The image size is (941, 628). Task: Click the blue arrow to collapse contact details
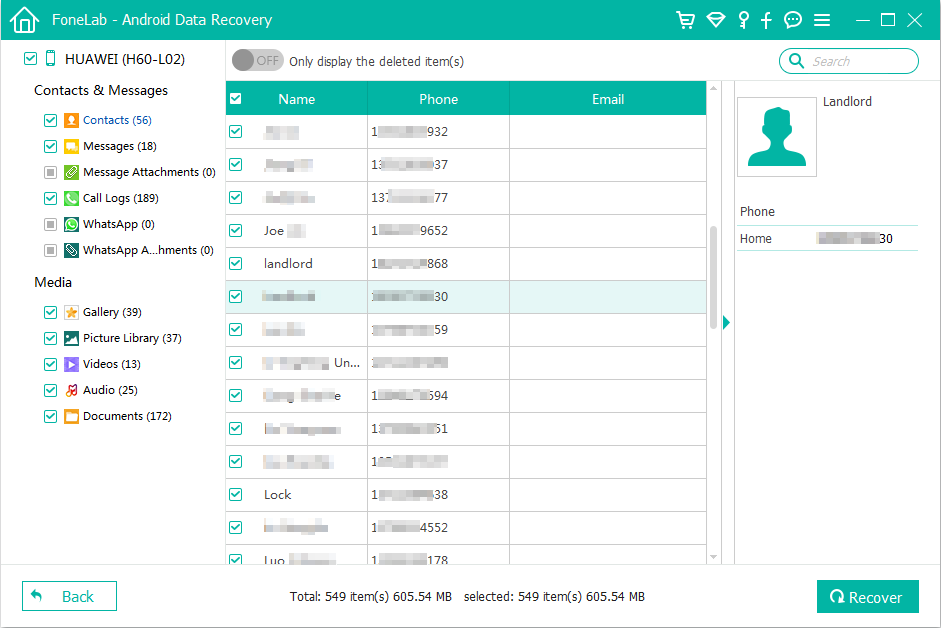coord(725,322)
